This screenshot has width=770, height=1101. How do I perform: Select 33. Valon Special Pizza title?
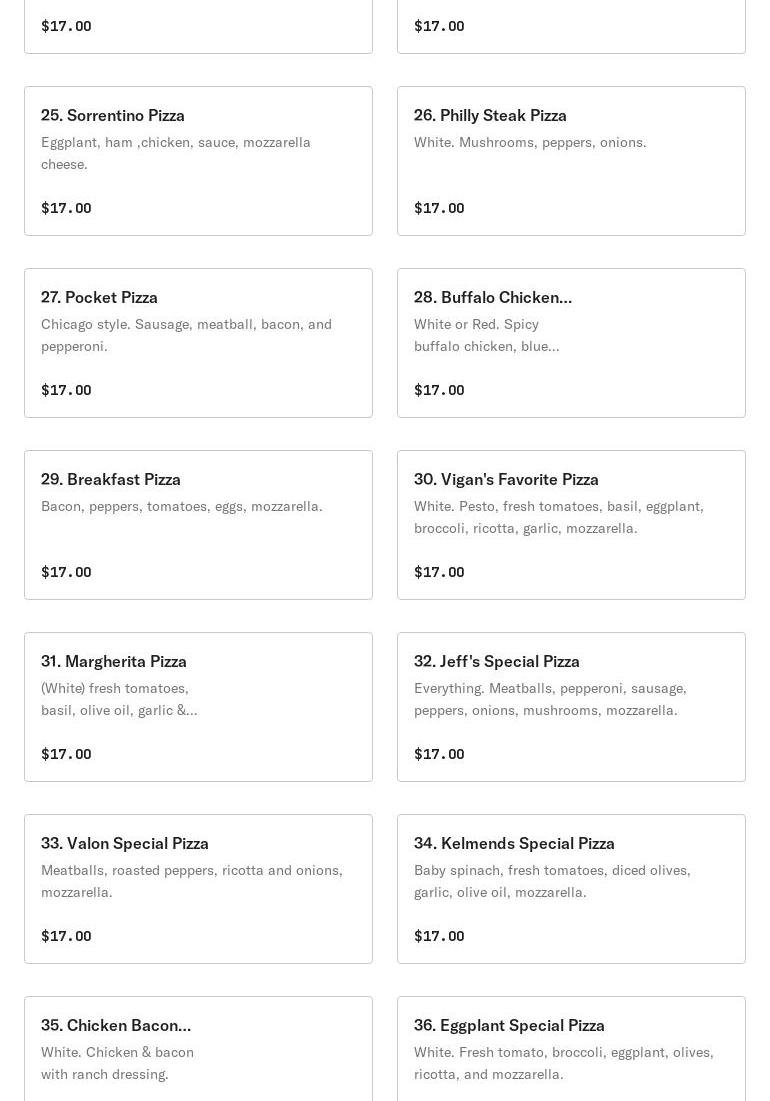pyautogui.click(x=125, y=843)
